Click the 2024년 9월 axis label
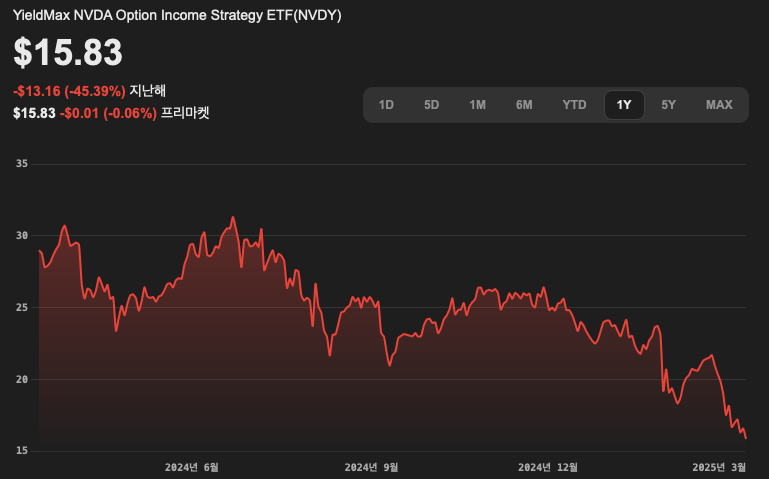 [371, 467]
